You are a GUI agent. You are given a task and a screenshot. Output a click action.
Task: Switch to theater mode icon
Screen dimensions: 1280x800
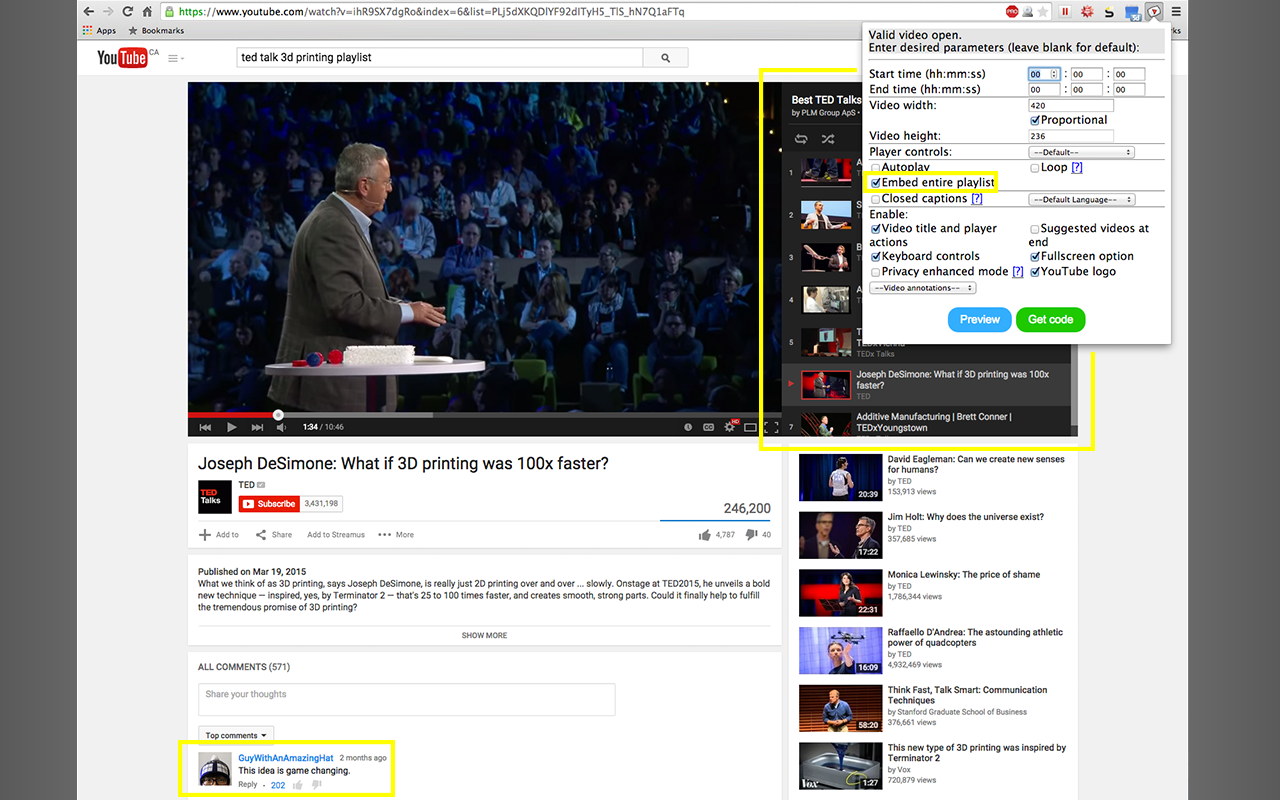(x=751, y=427)
